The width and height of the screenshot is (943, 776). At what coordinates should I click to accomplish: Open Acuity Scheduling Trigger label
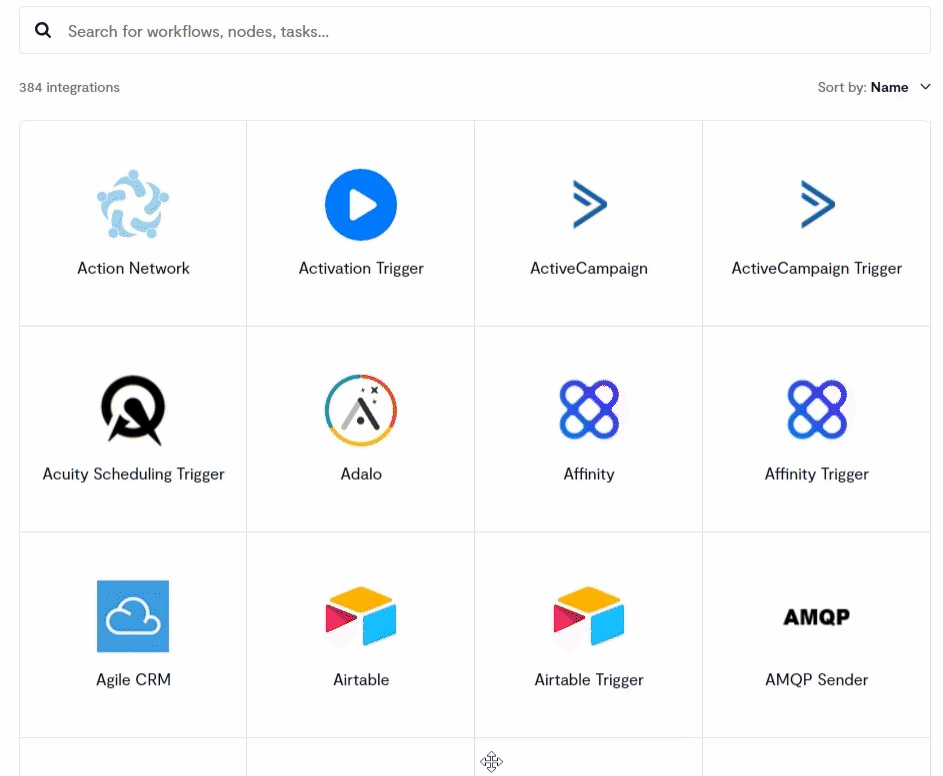tap(133, 475)
